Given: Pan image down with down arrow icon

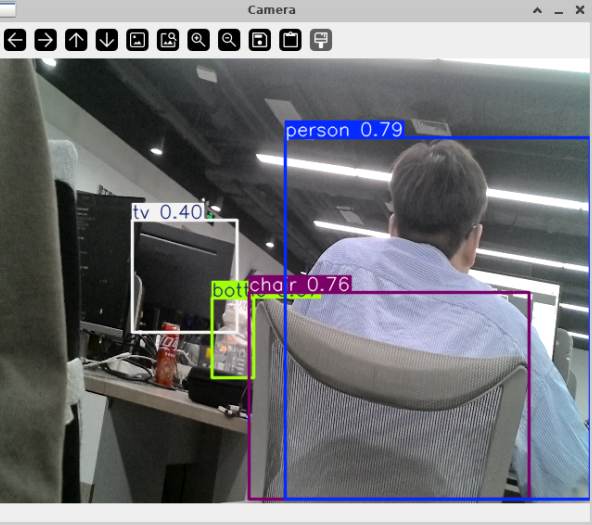Looking at the screenshot, I should [x=107, y=40].
